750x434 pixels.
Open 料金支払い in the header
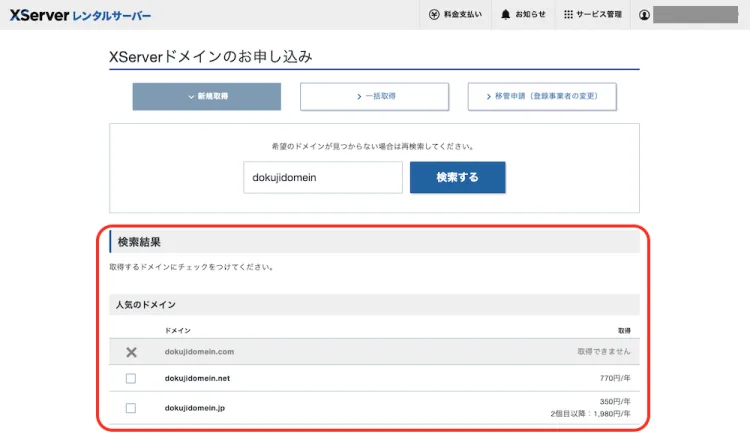pos(455,15)
